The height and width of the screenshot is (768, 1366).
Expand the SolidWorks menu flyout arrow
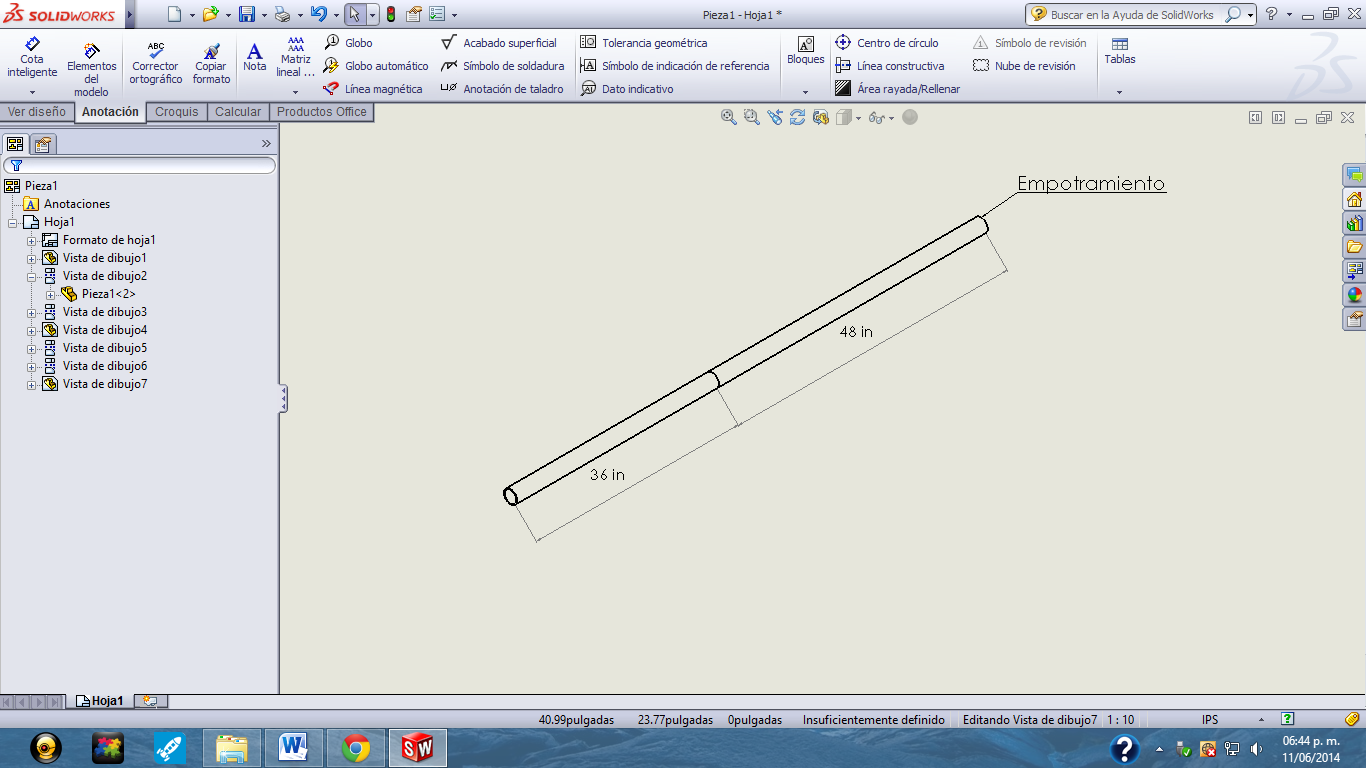coord(130,14)
